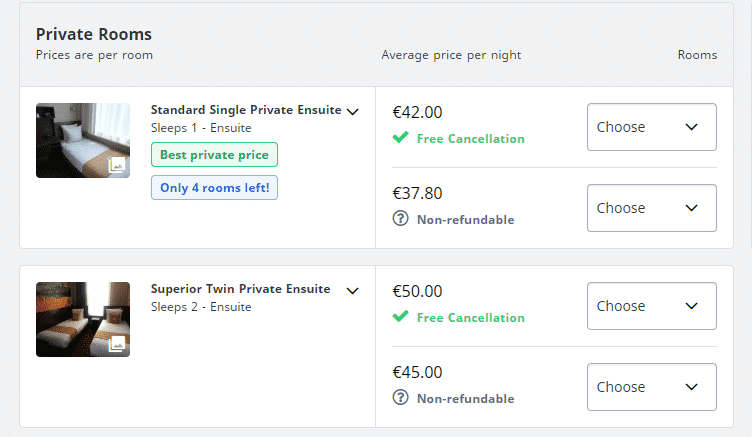Open Choose dropdown for €50.00 rate

coord(652,306)
